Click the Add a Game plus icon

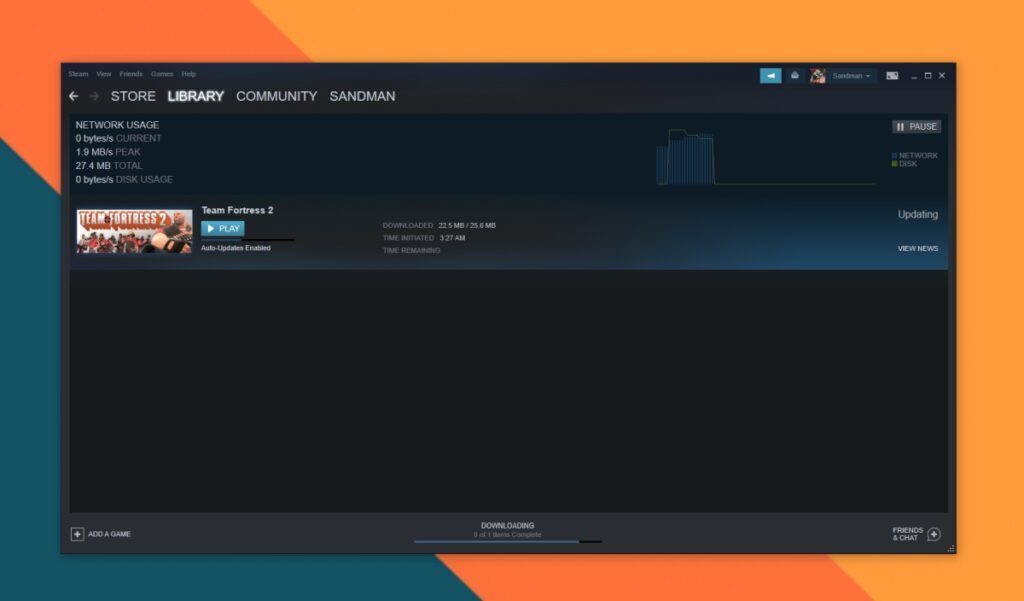(78, 534)
